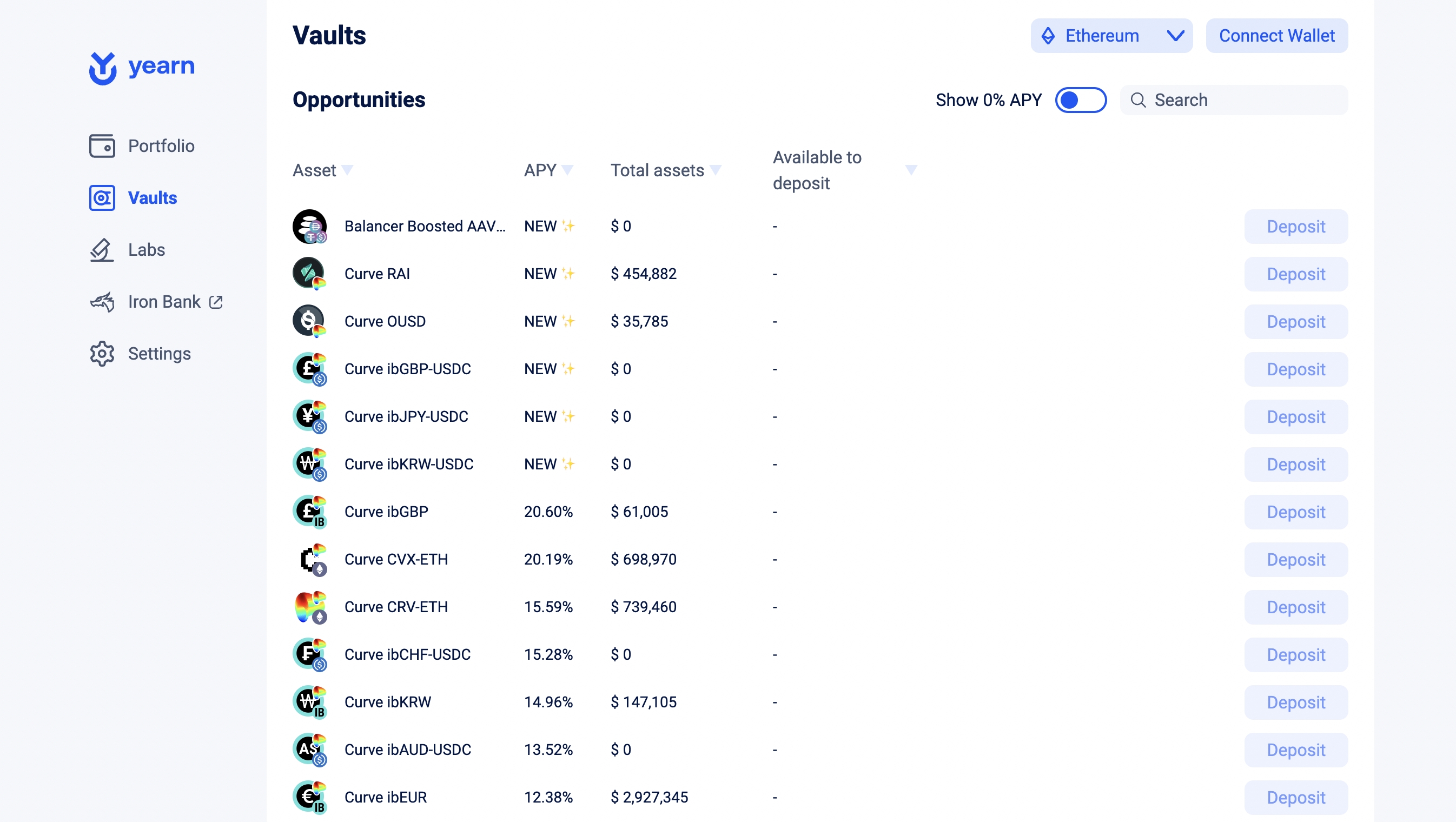Click the Curve ibGBP-USDC token icon
Viewport: 1456px width, 822px height.
[x=310, y=369]
